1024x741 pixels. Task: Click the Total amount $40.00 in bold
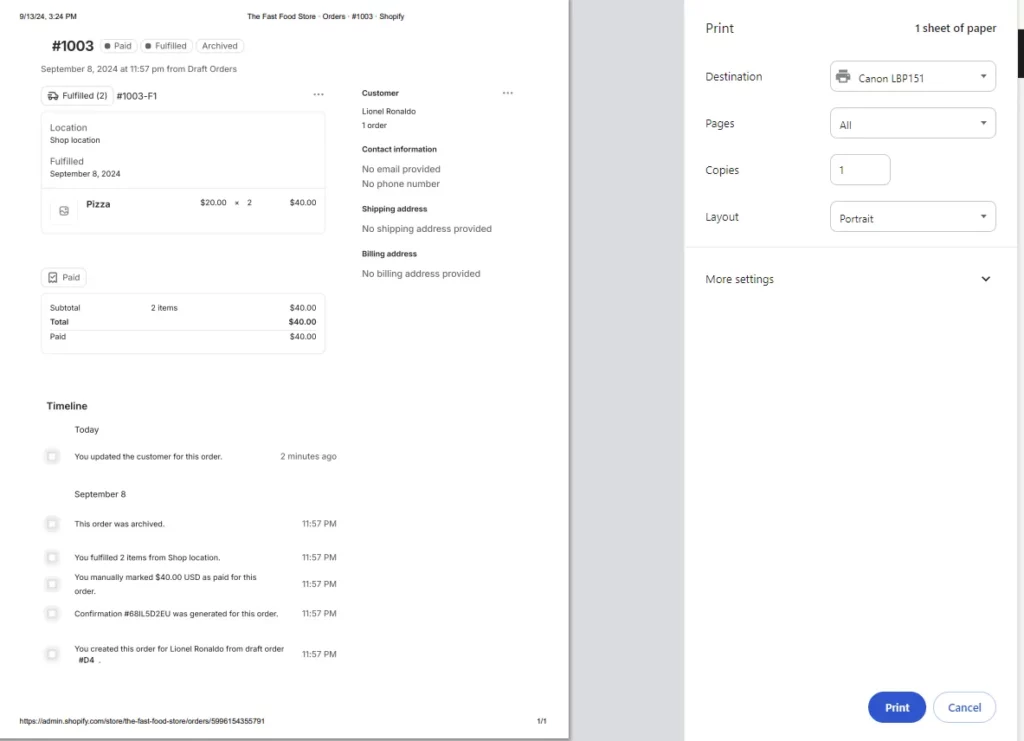(x=302, y=322)
